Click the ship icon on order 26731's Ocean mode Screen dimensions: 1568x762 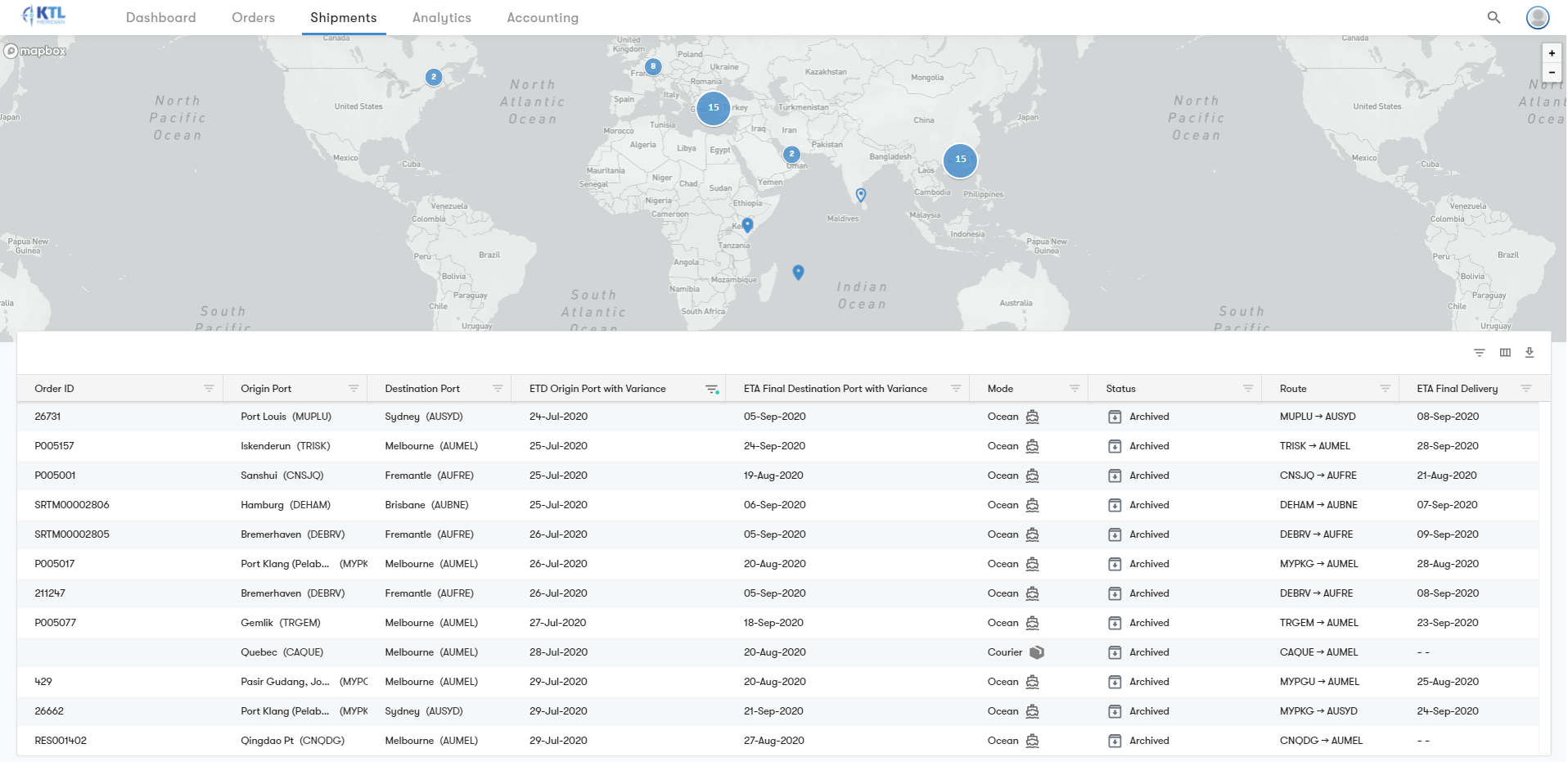[x=1032, y=417]
